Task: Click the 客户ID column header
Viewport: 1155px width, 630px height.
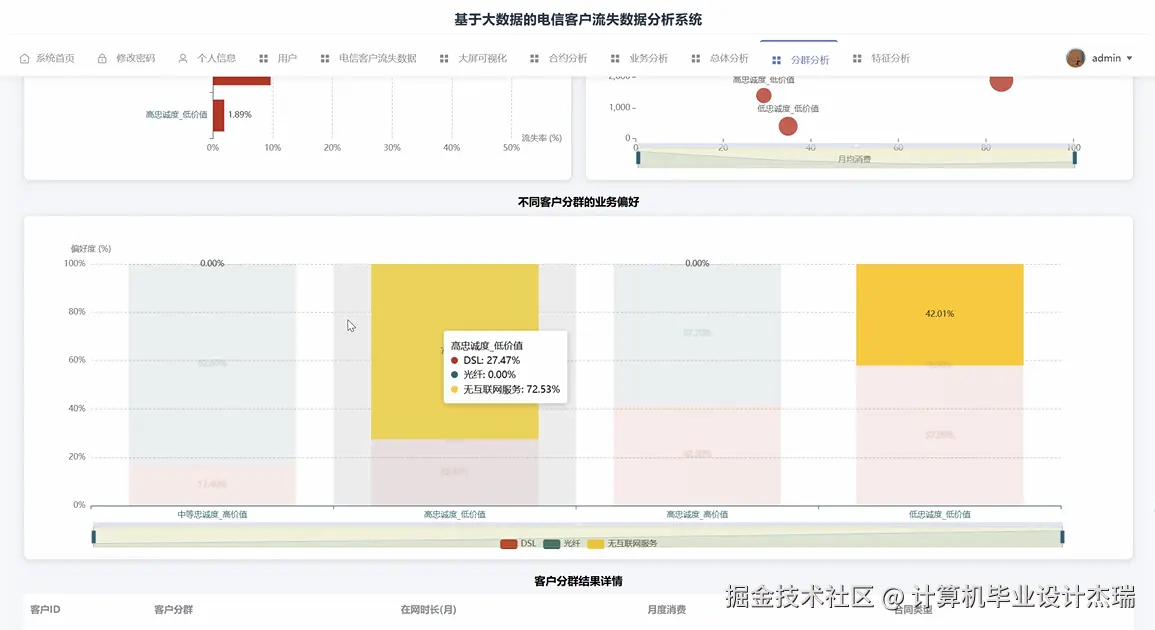Action: click(x=45, y=609)
